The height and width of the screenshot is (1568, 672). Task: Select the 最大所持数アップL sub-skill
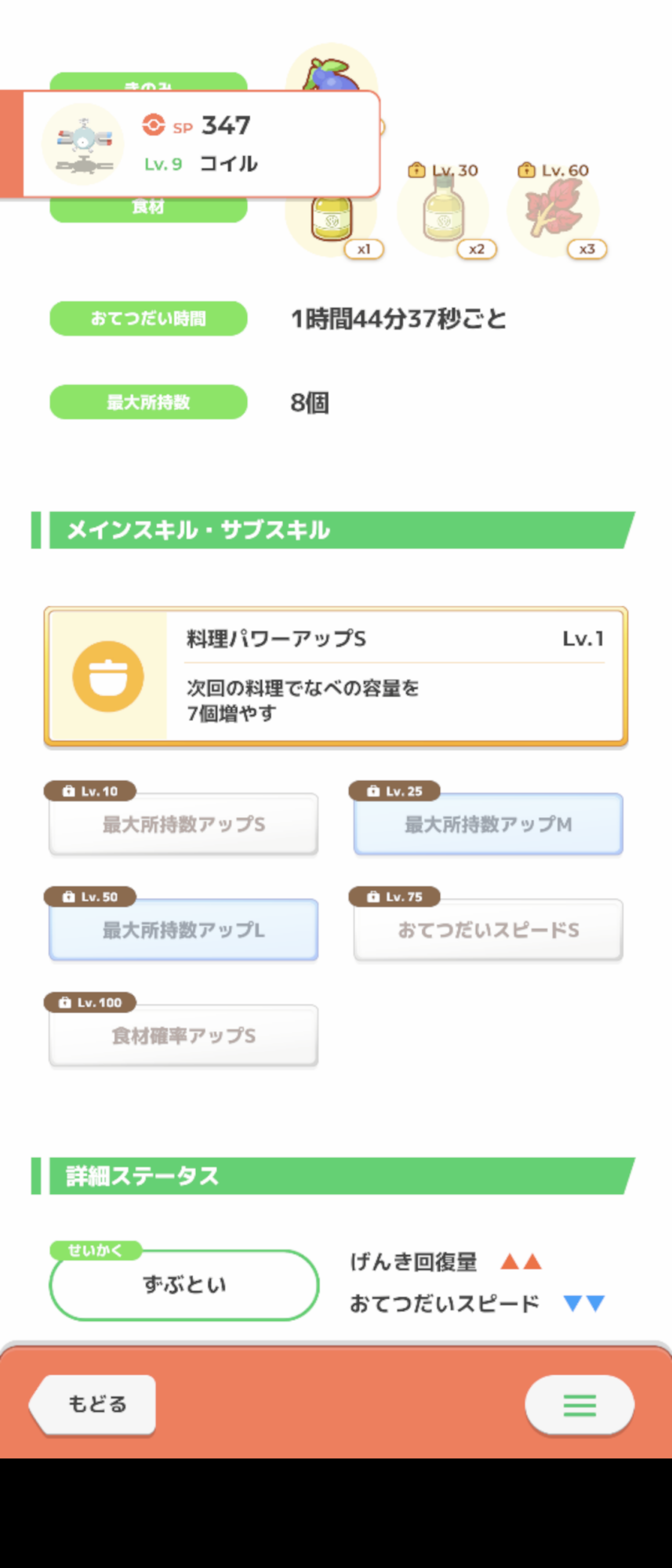coord(183,931)
